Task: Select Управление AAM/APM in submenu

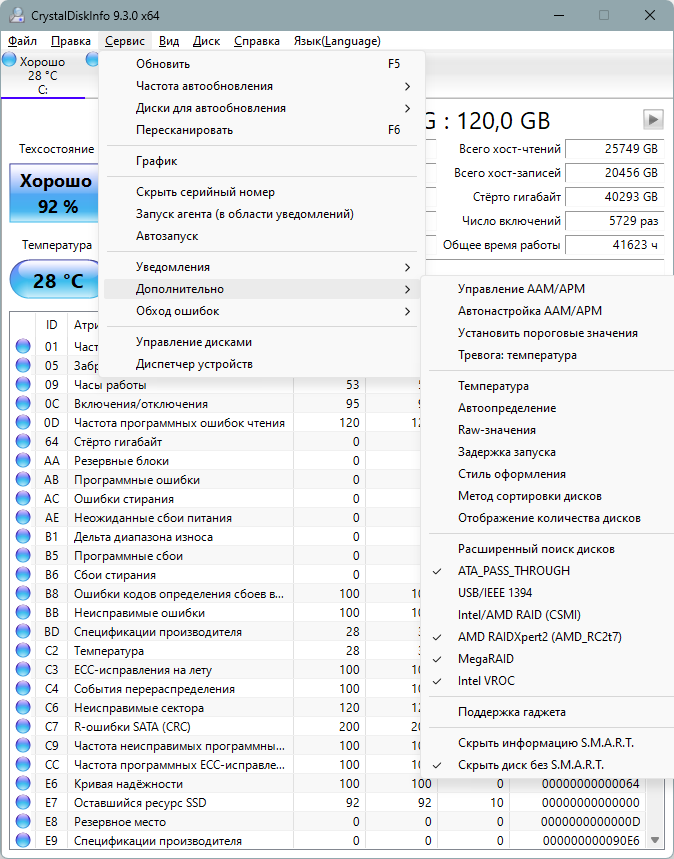Action: 547,289
